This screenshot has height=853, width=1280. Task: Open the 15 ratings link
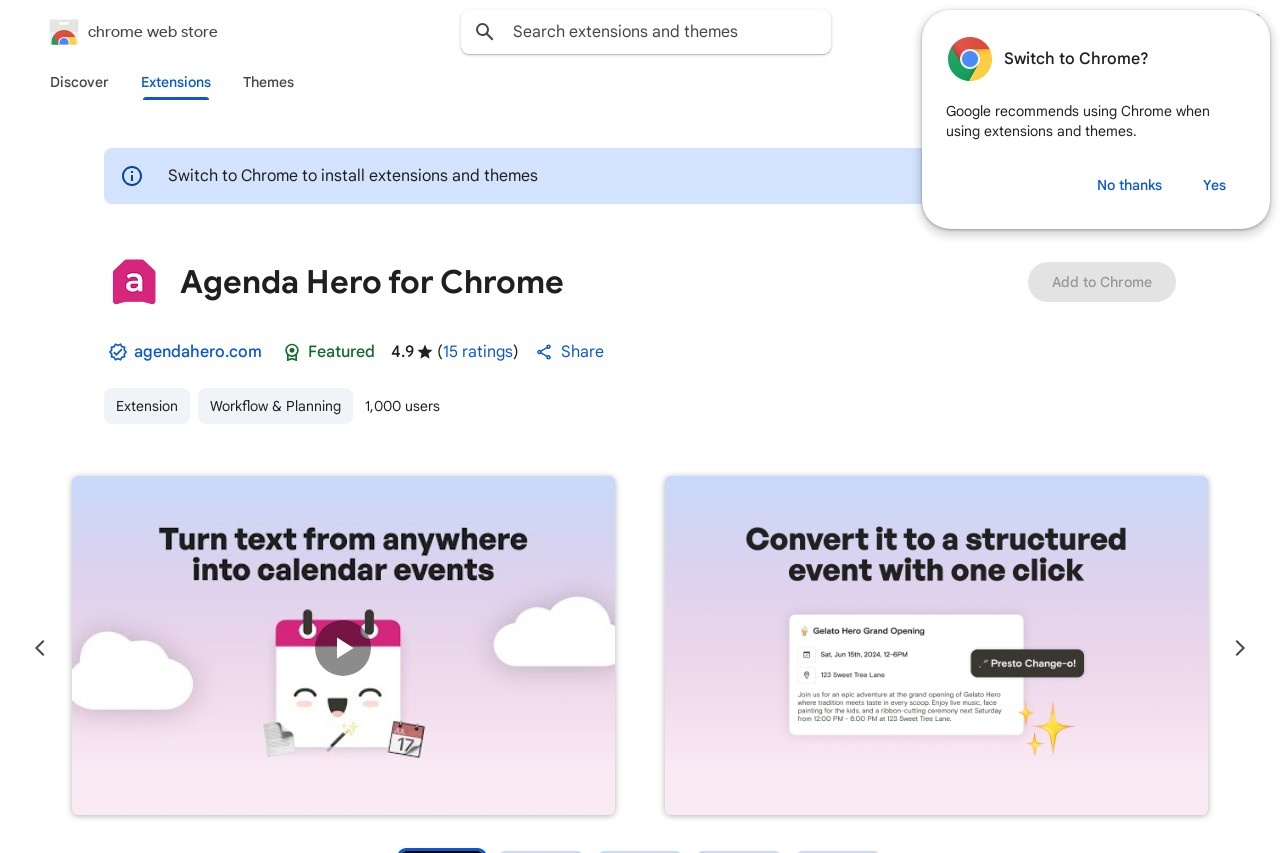pos(478,352)
